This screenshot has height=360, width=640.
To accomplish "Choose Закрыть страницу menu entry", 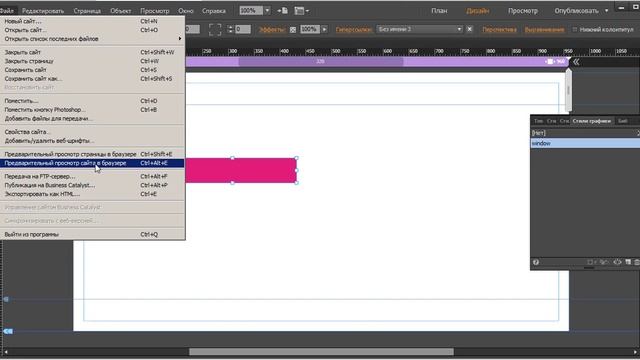I will [x=92, y=61].
